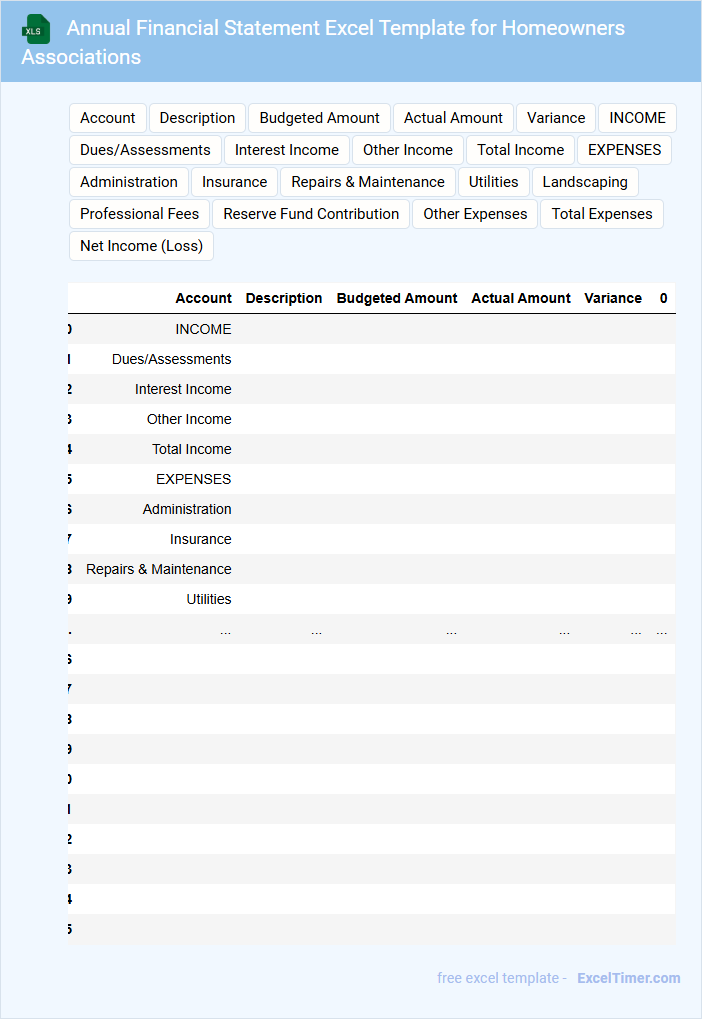Click the Administration cell in the table
Image resolution: width=702 pixels, height=1019 pixels.
click(x=187, y=509)
